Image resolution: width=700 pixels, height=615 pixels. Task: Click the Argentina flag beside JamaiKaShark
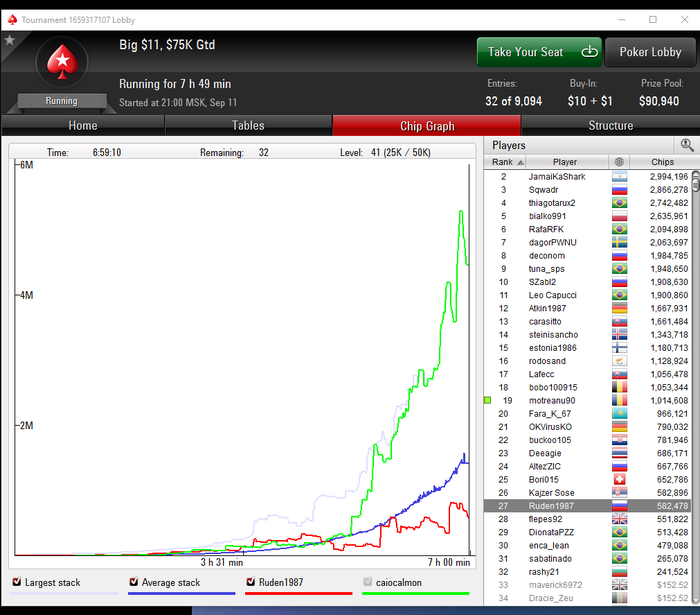point(619,177)
